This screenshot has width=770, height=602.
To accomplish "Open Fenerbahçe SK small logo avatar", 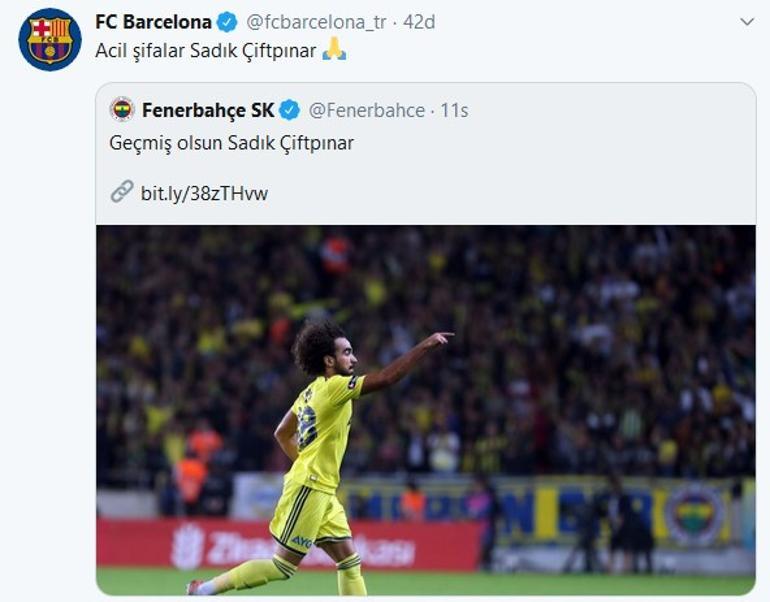I will click(x=122, y=109).
